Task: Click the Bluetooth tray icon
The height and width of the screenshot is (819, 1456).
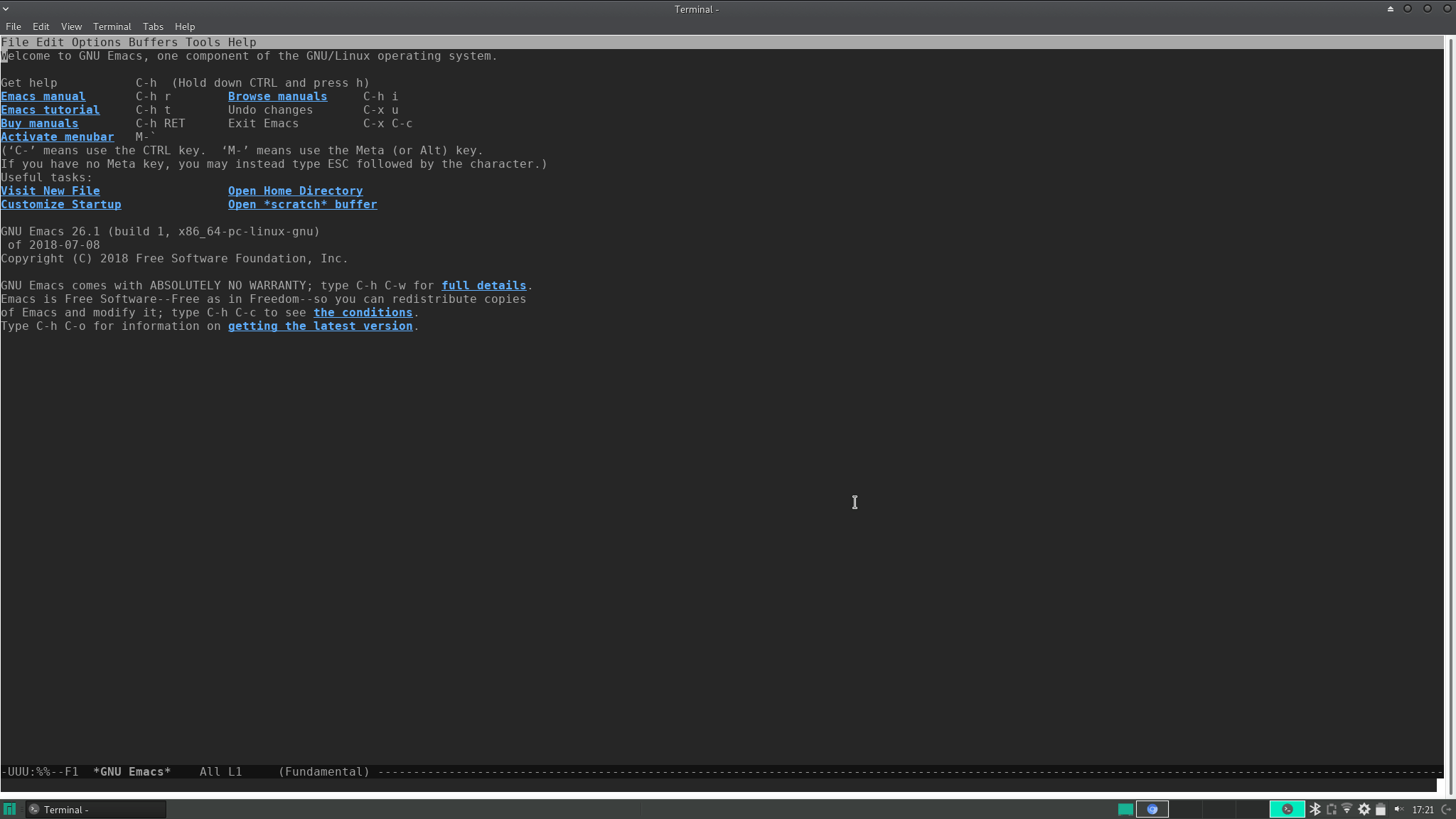Action: [1315, 809]
